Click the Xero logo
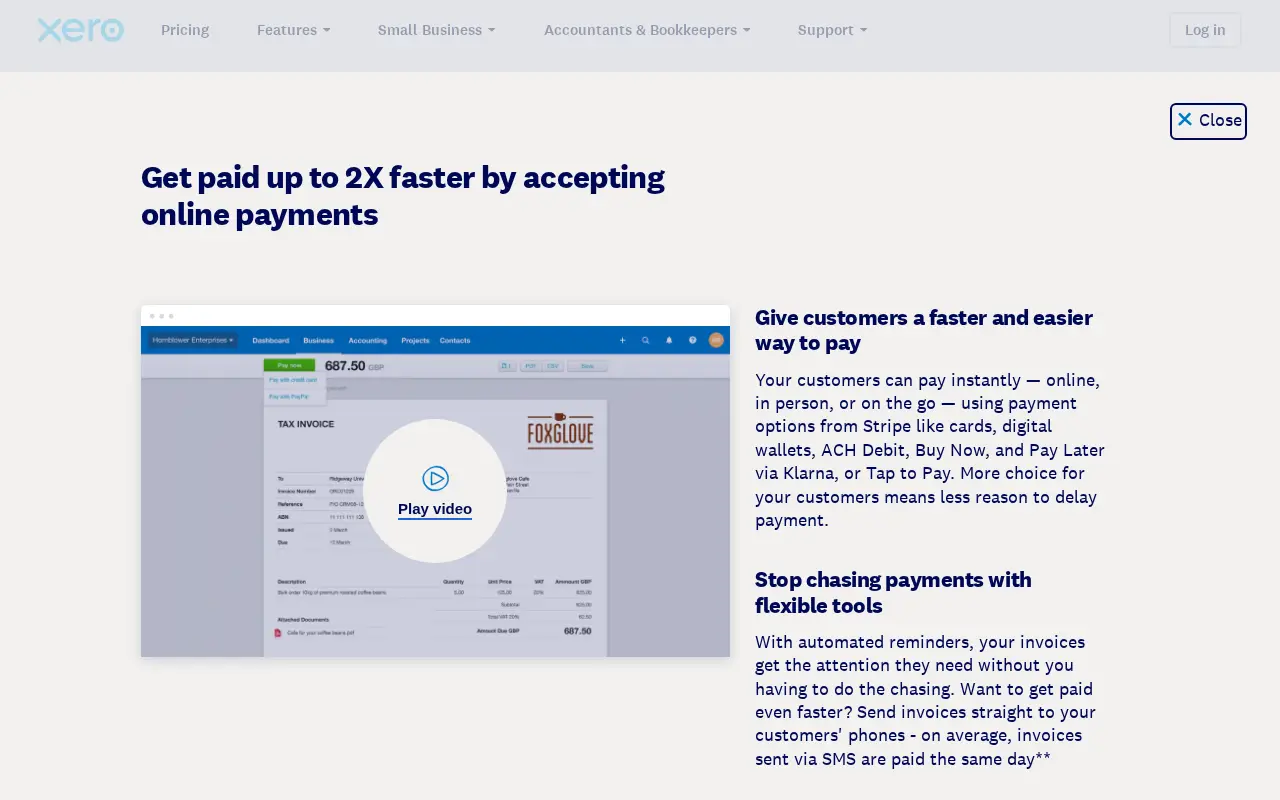1280x800 pixels. click(80, 30)
